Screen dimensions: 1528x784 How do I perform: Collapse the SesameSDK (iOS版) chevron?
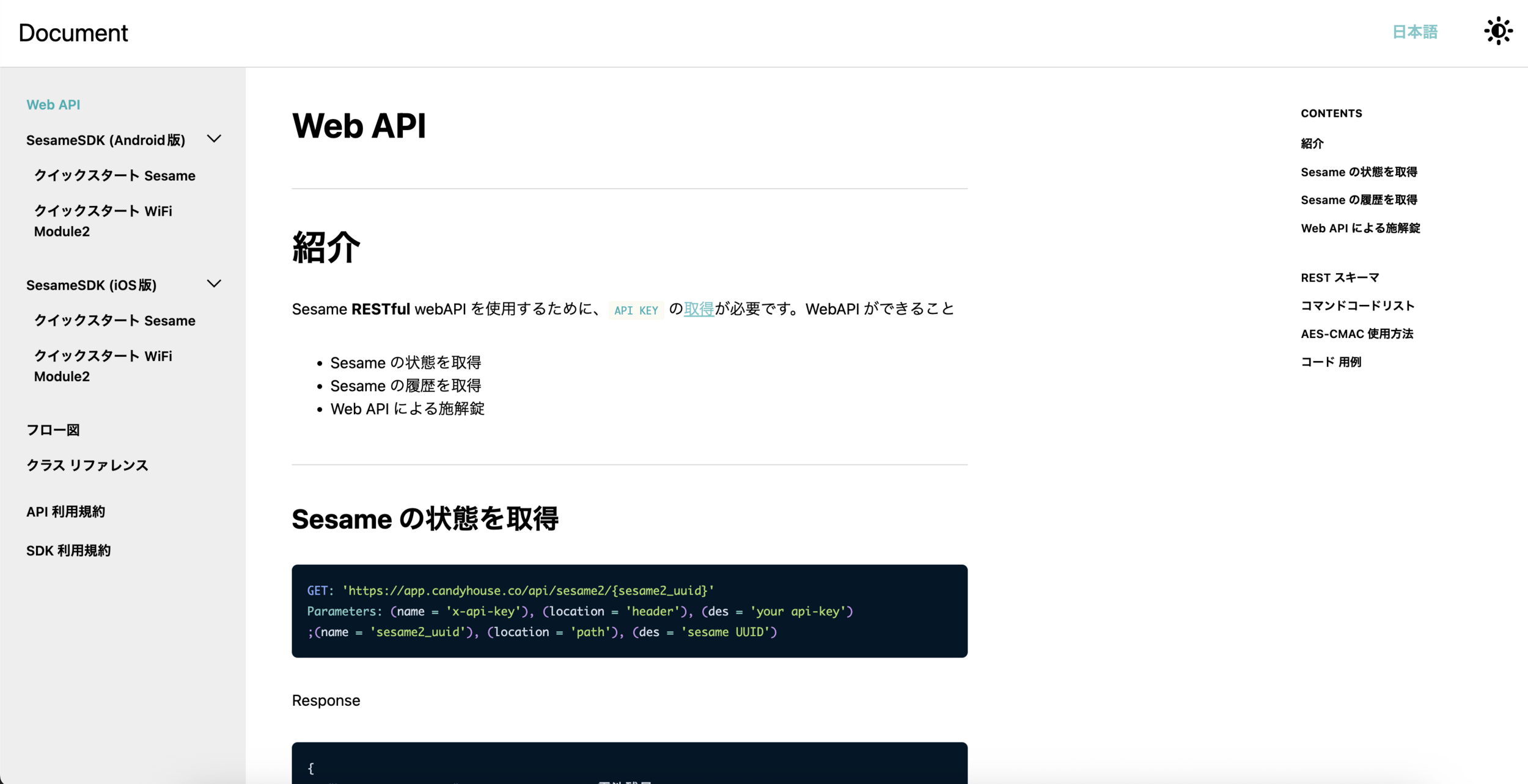coord(214,284)
